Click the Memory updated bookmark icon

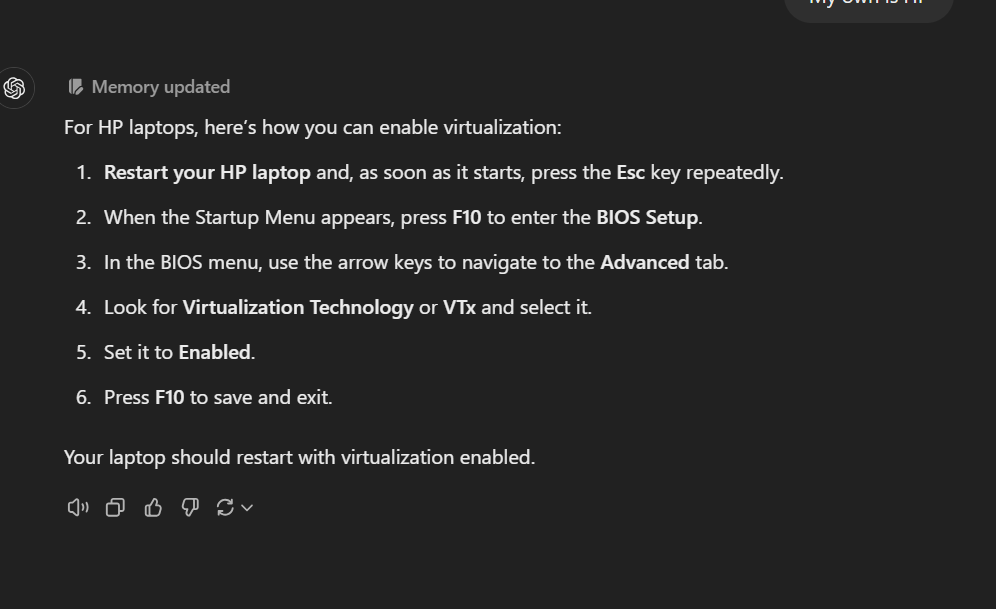point(75,87)
